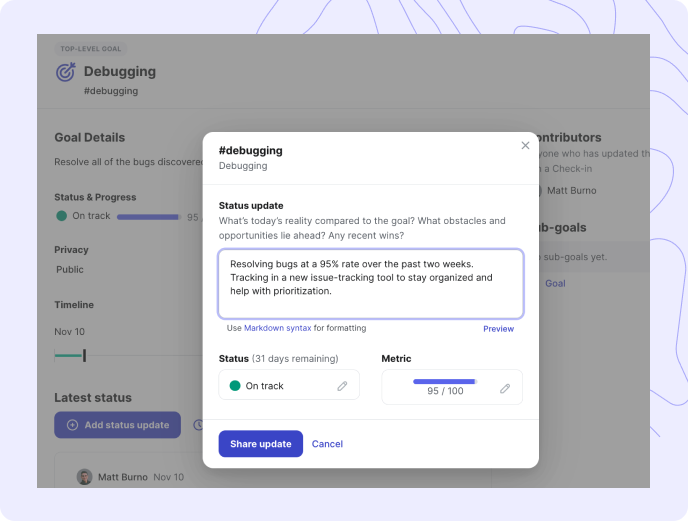Click the Add status update button

click(x=118, y=425)
